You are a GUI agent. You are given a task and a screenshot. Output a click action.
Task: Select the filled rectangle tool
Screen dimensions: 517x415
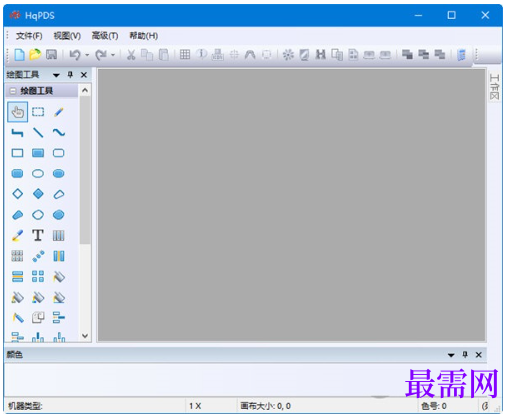pos(38,153)
